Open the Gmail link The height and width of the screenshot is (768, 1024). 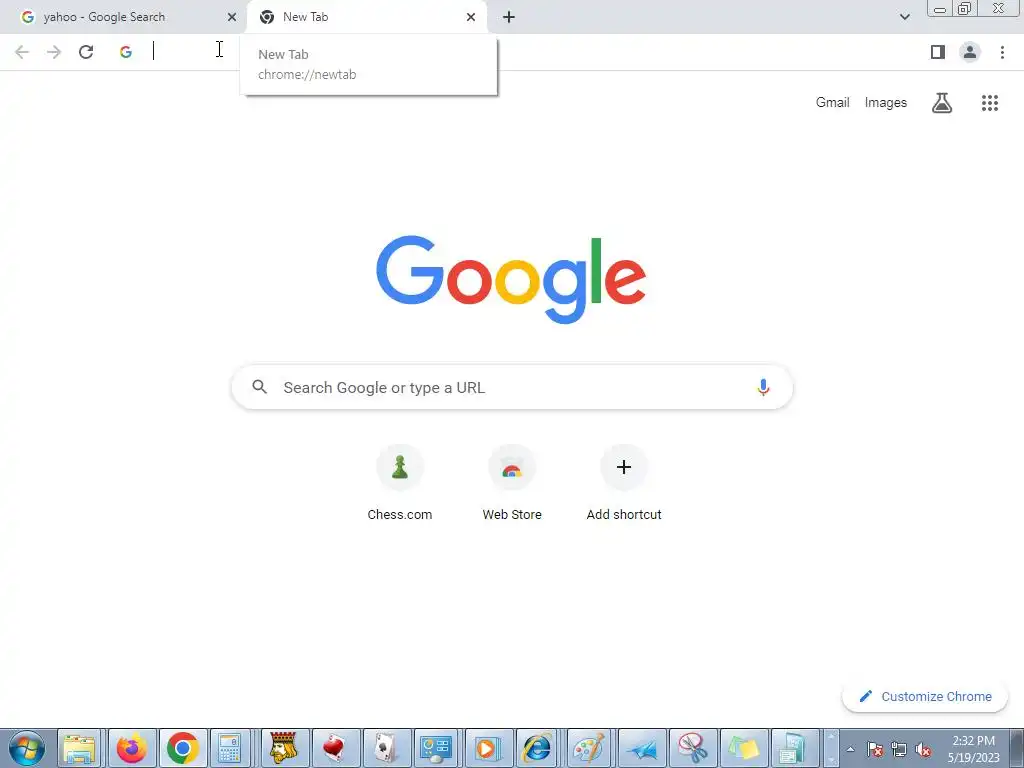pyautogui.click(x=832, y=103)
